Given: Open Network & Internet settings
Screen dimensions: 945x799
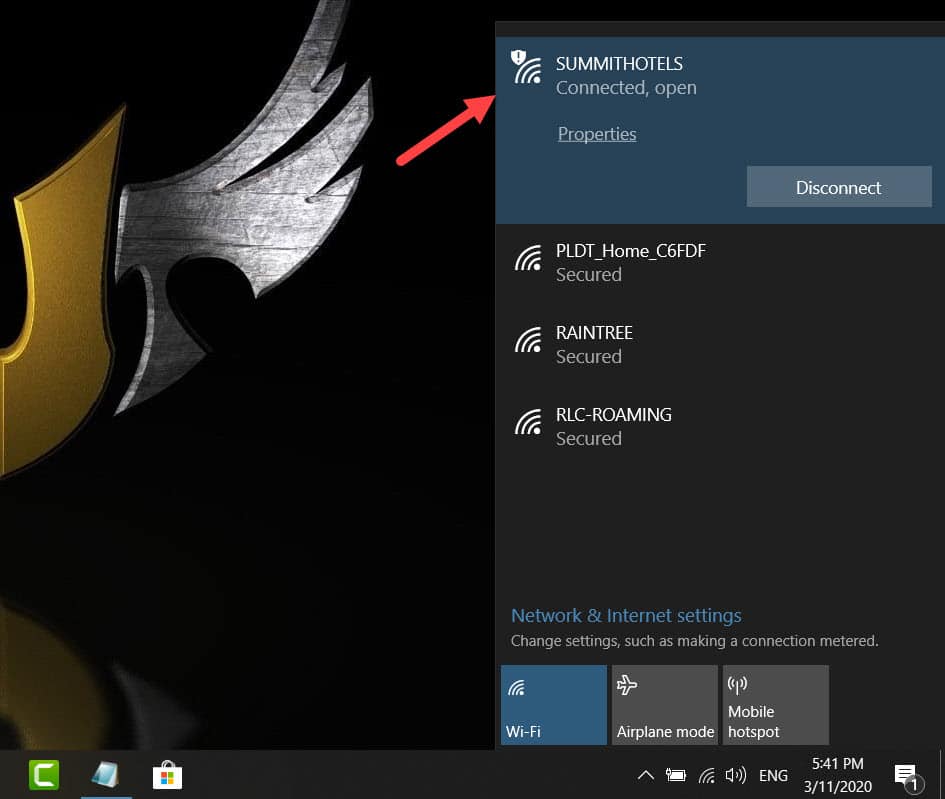Looking at the screenshot, I should click(626, 615).
